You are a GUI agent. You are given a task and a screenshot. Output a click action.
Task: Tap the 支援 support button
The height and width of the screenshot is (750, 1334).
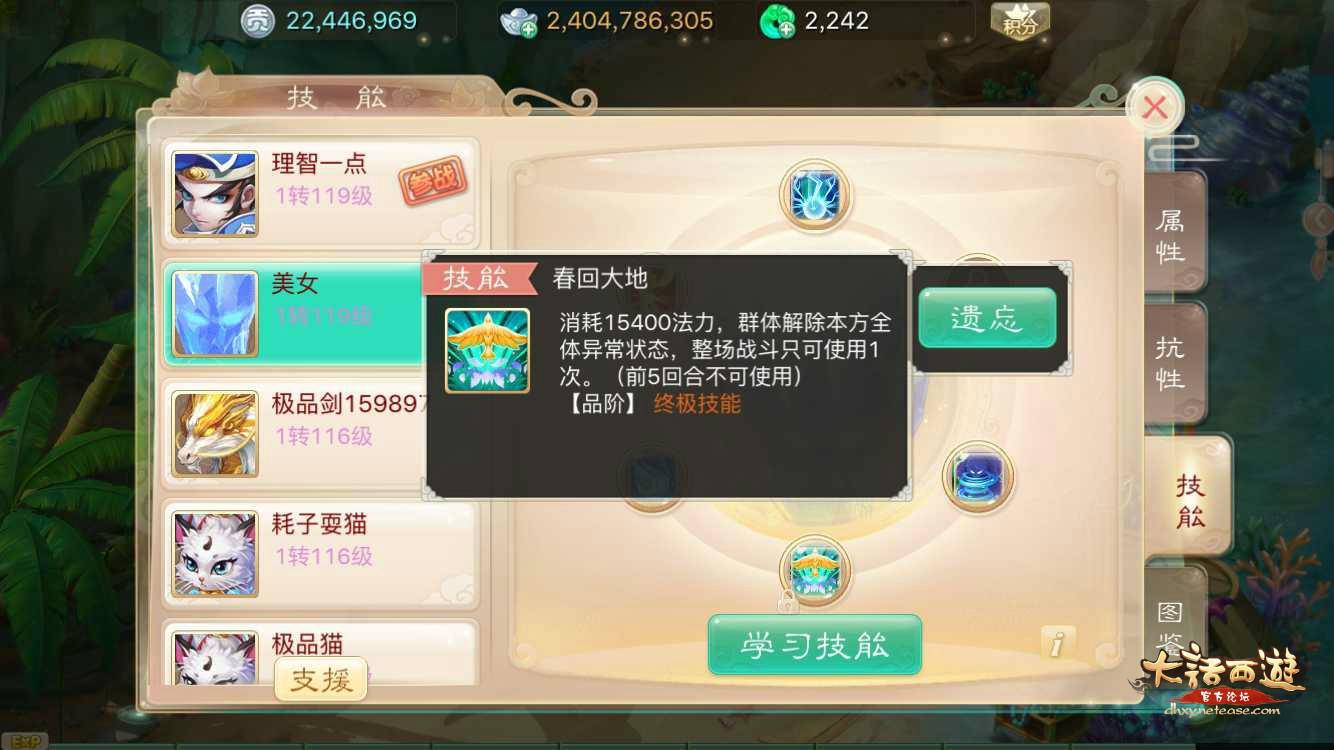321,679
